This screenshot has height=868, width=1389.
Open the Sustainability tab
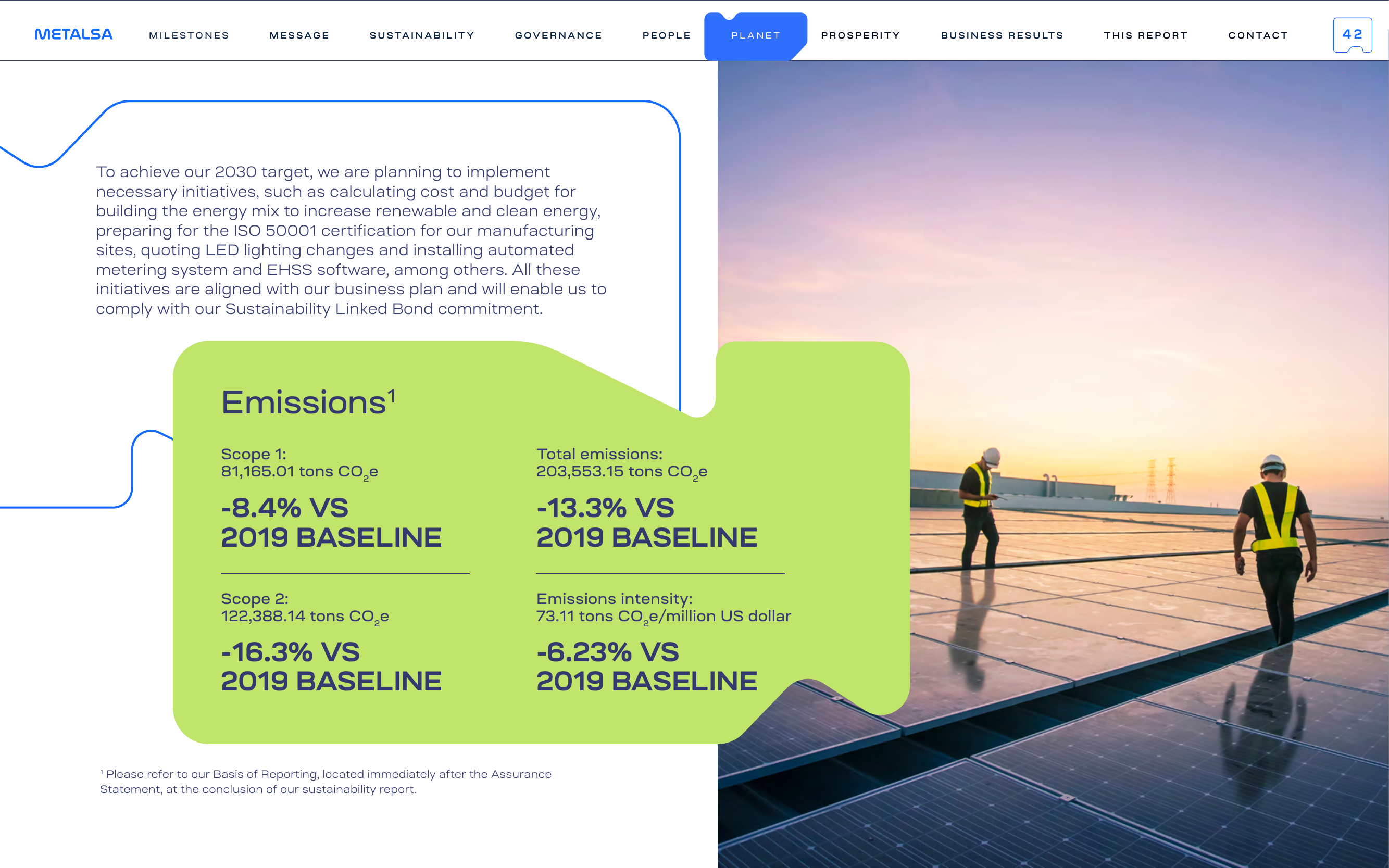coord(422,35)
